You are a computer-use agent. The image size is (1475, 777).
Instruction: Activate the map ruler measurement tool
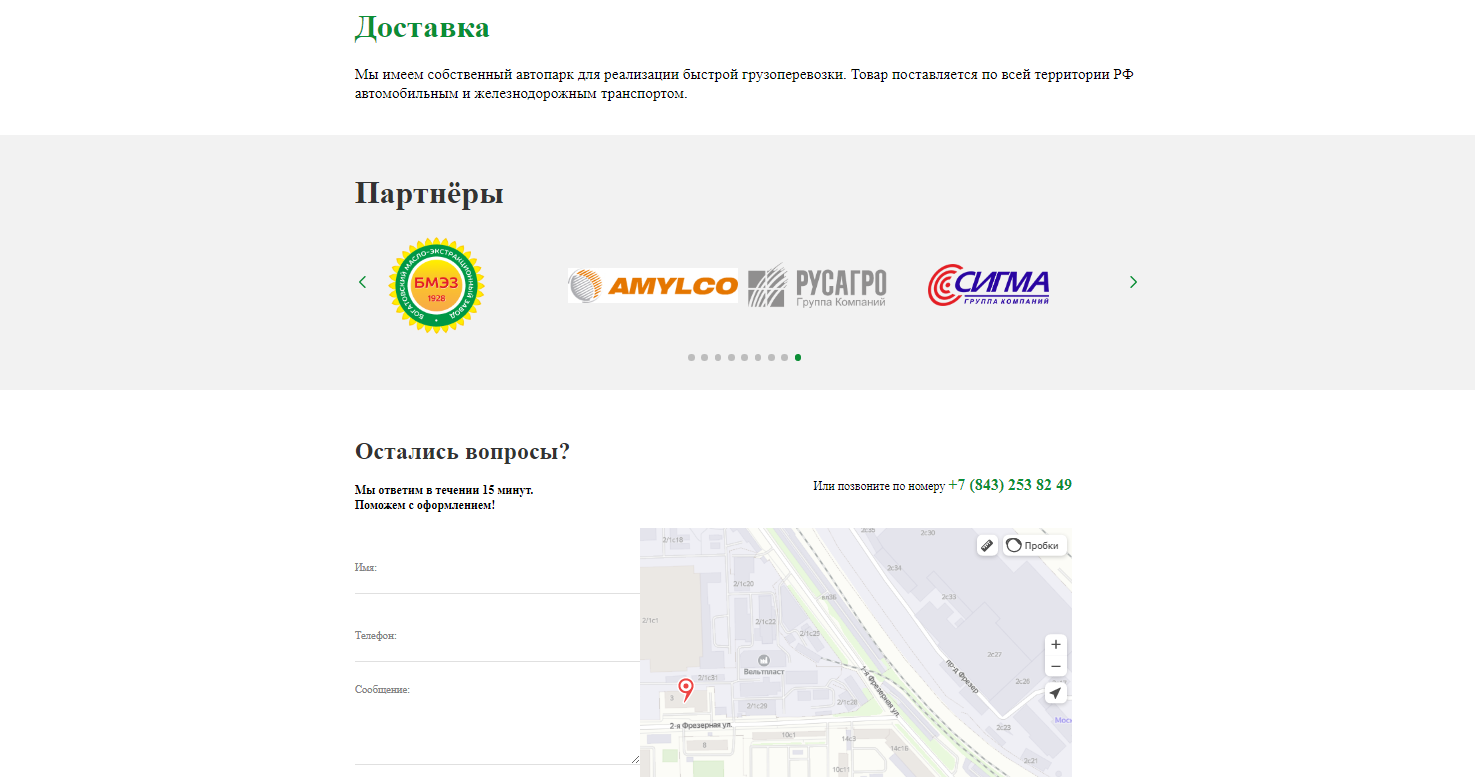coord(987,546)
